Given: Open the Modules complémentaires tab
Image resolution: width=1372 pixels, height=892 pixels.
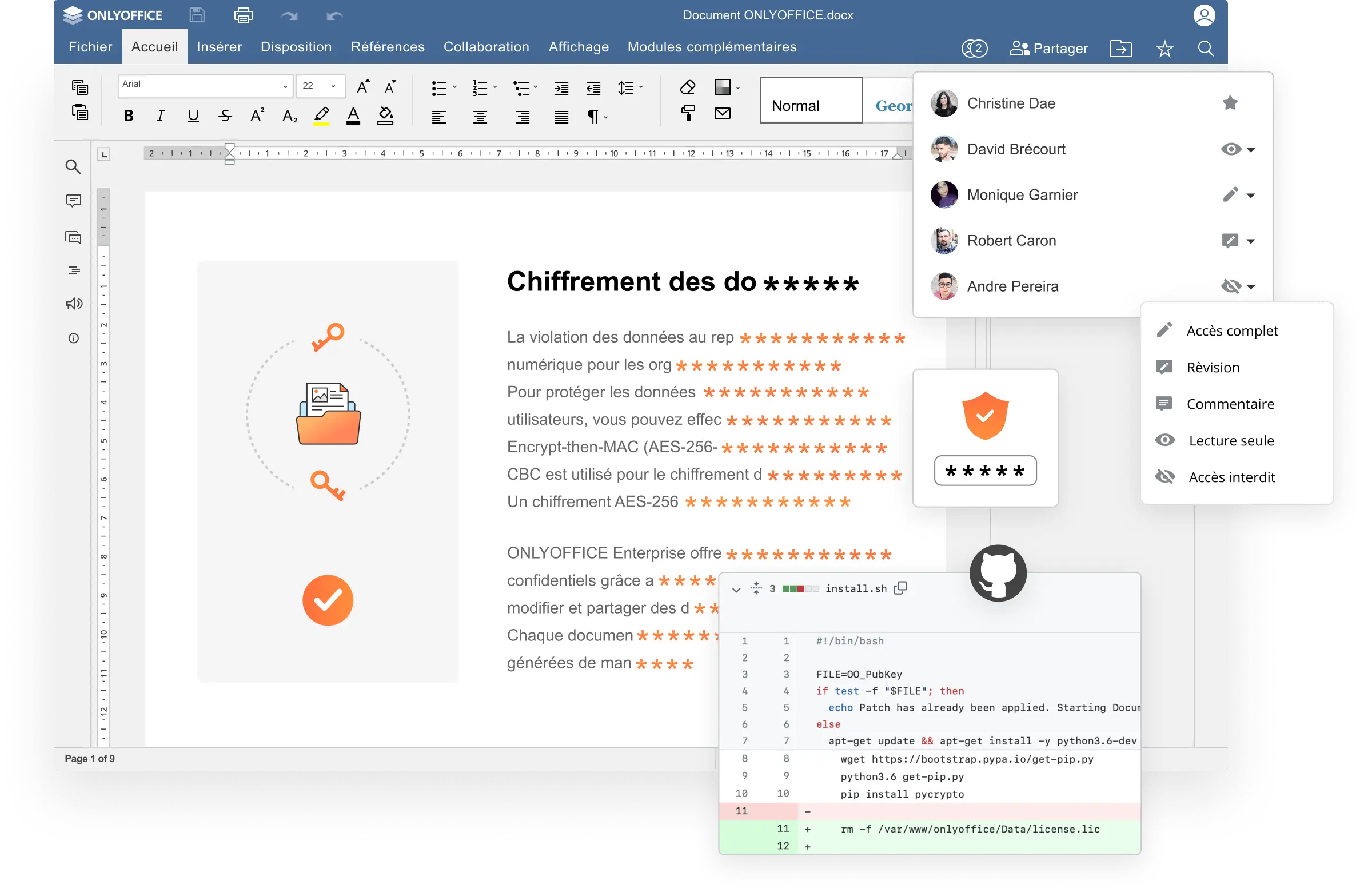Looking at the screenshot, I should click(x=712, y=47).
